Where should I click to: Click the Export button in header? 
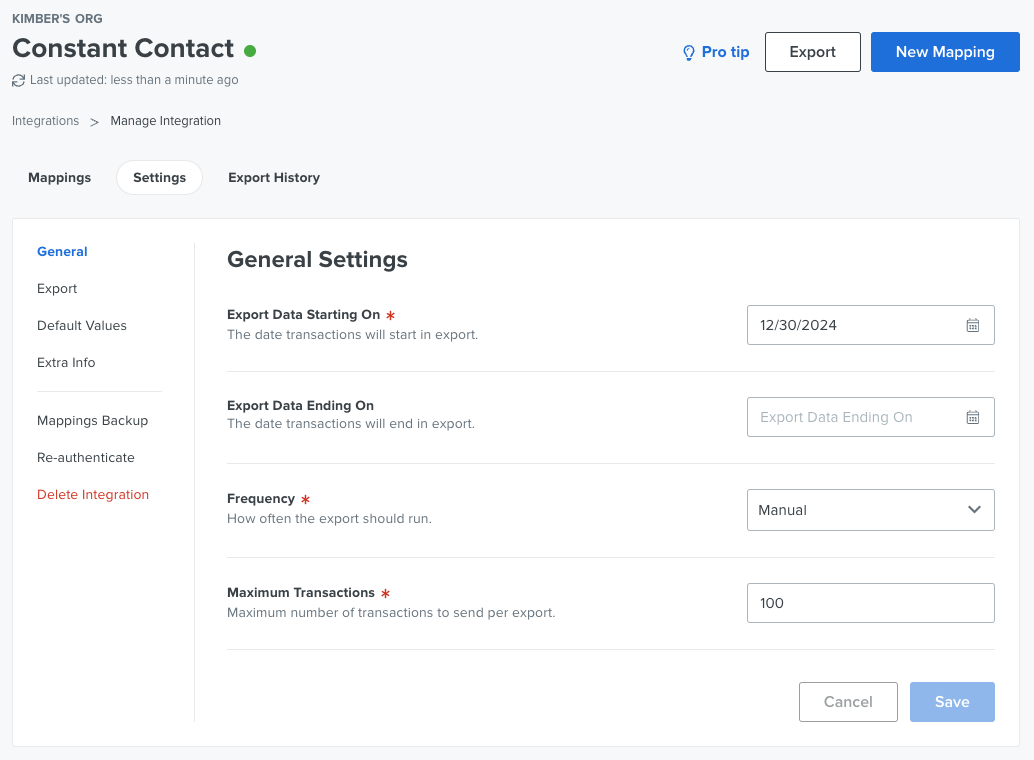pyautogui.click(x=812, y=52)
